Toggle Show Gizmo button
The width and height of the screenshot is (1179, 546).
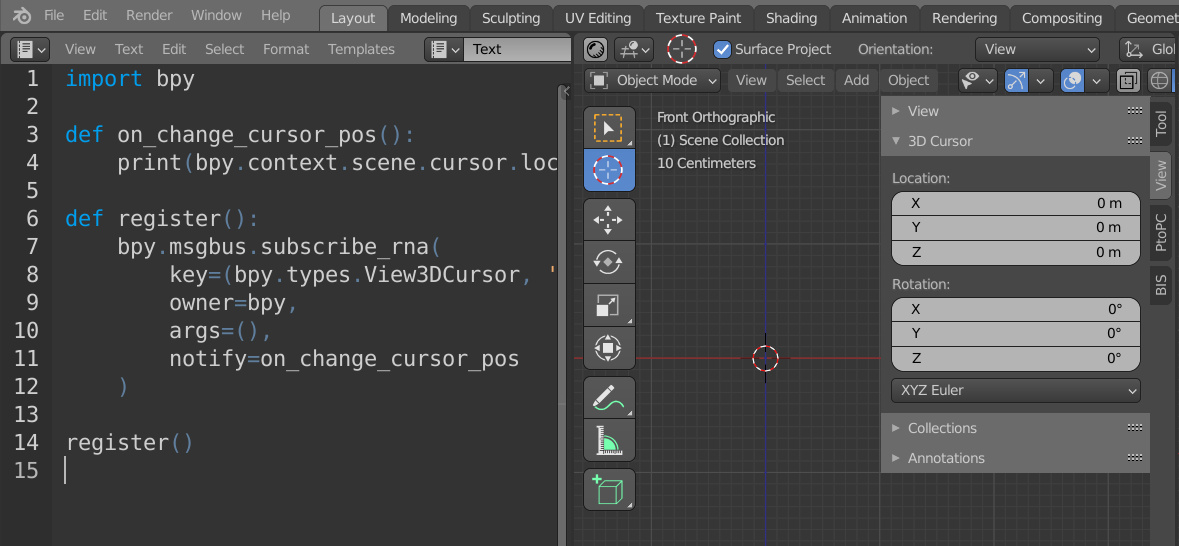click(x=1016, y=80)
